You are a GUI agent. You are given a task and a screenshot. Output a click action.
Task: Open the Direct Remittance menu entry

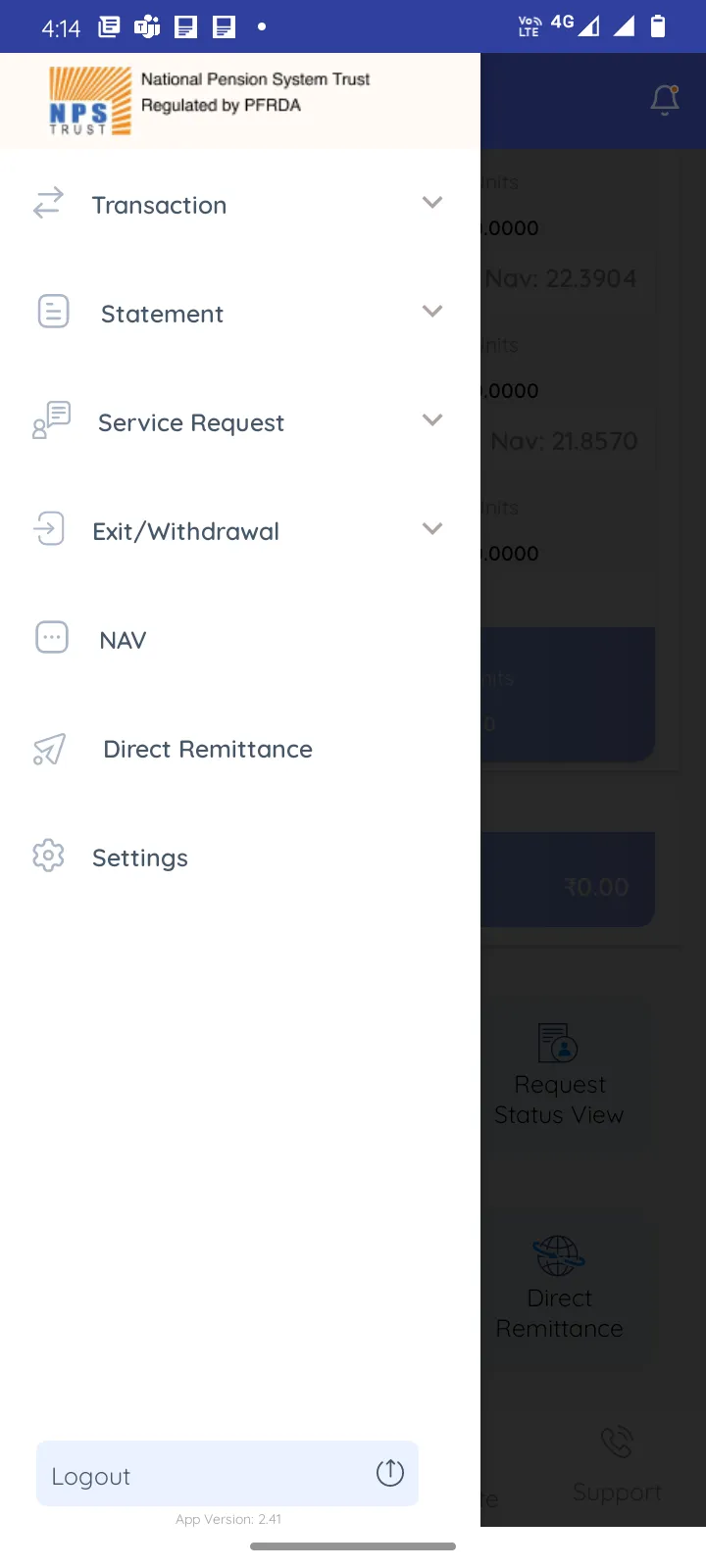coord(208,749)
